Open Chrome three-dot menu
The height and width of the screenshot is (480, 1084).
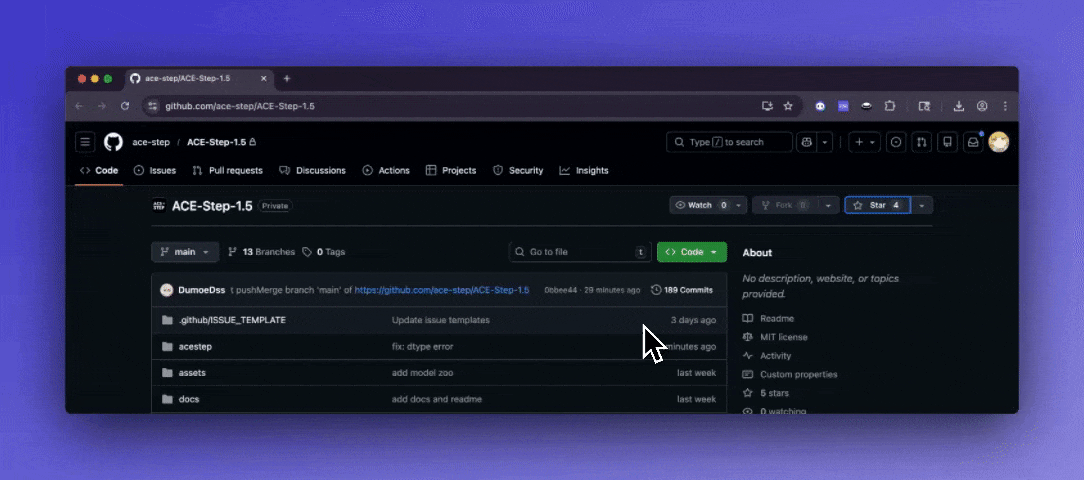[x=1005, y=107]
